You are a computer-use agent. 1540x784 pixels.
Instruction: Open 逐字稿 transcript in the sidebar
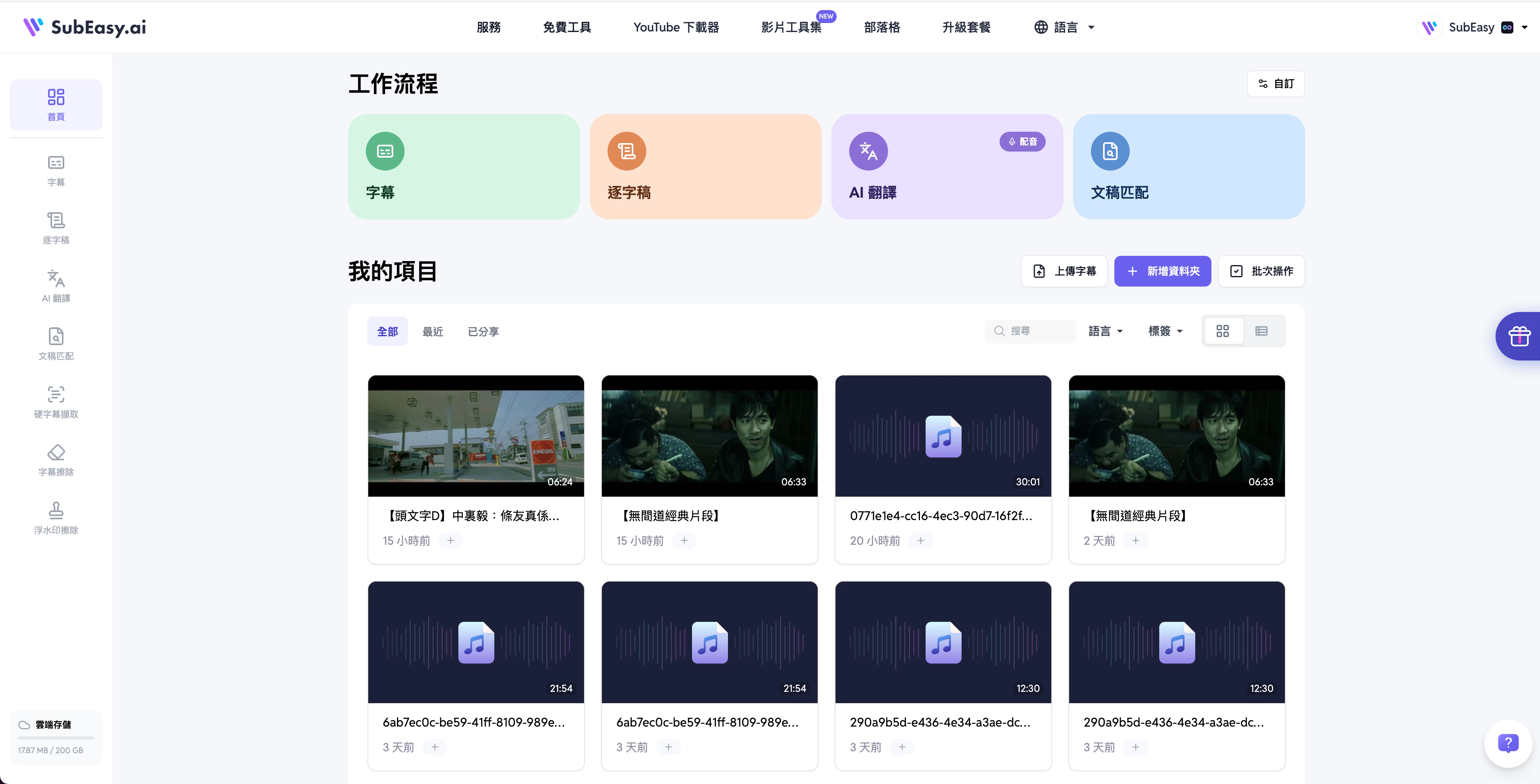tap(56, 228)
